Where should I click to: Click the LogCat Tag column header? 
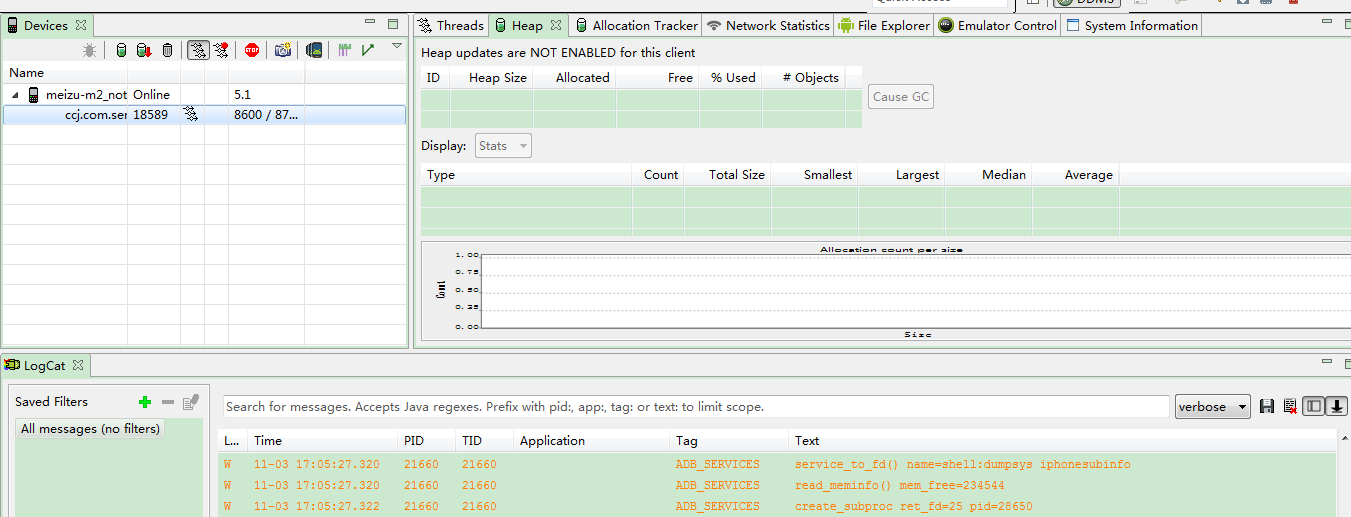click(730, 441)
